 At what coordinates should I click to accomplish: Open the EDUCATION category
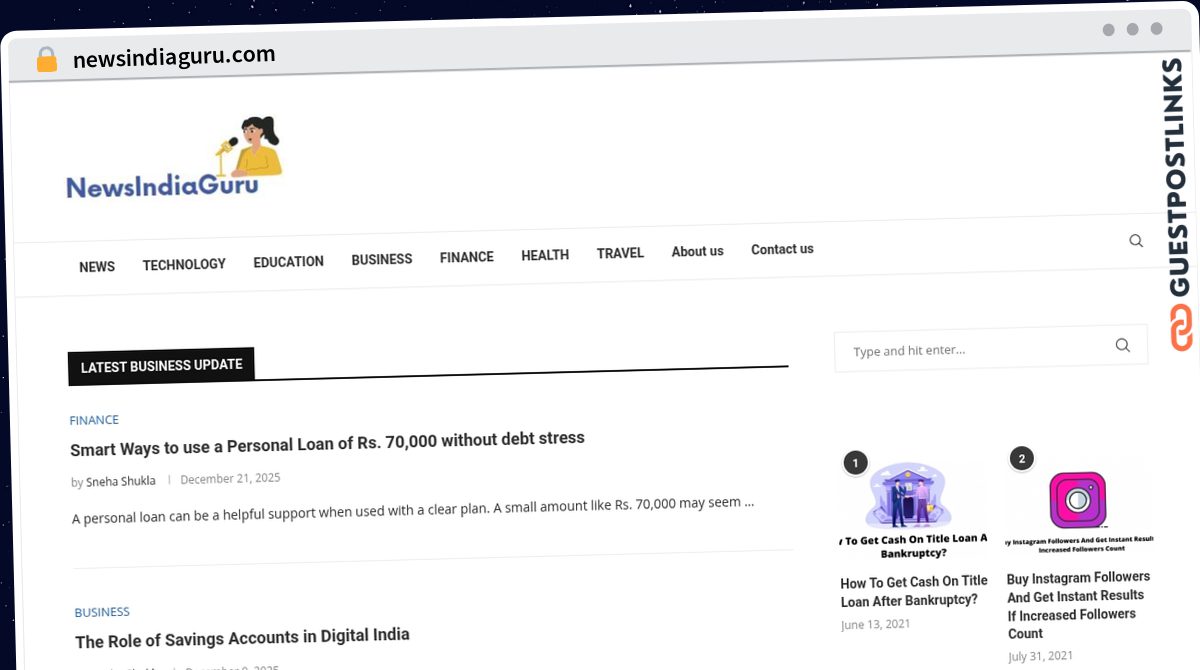pos(288,262)
